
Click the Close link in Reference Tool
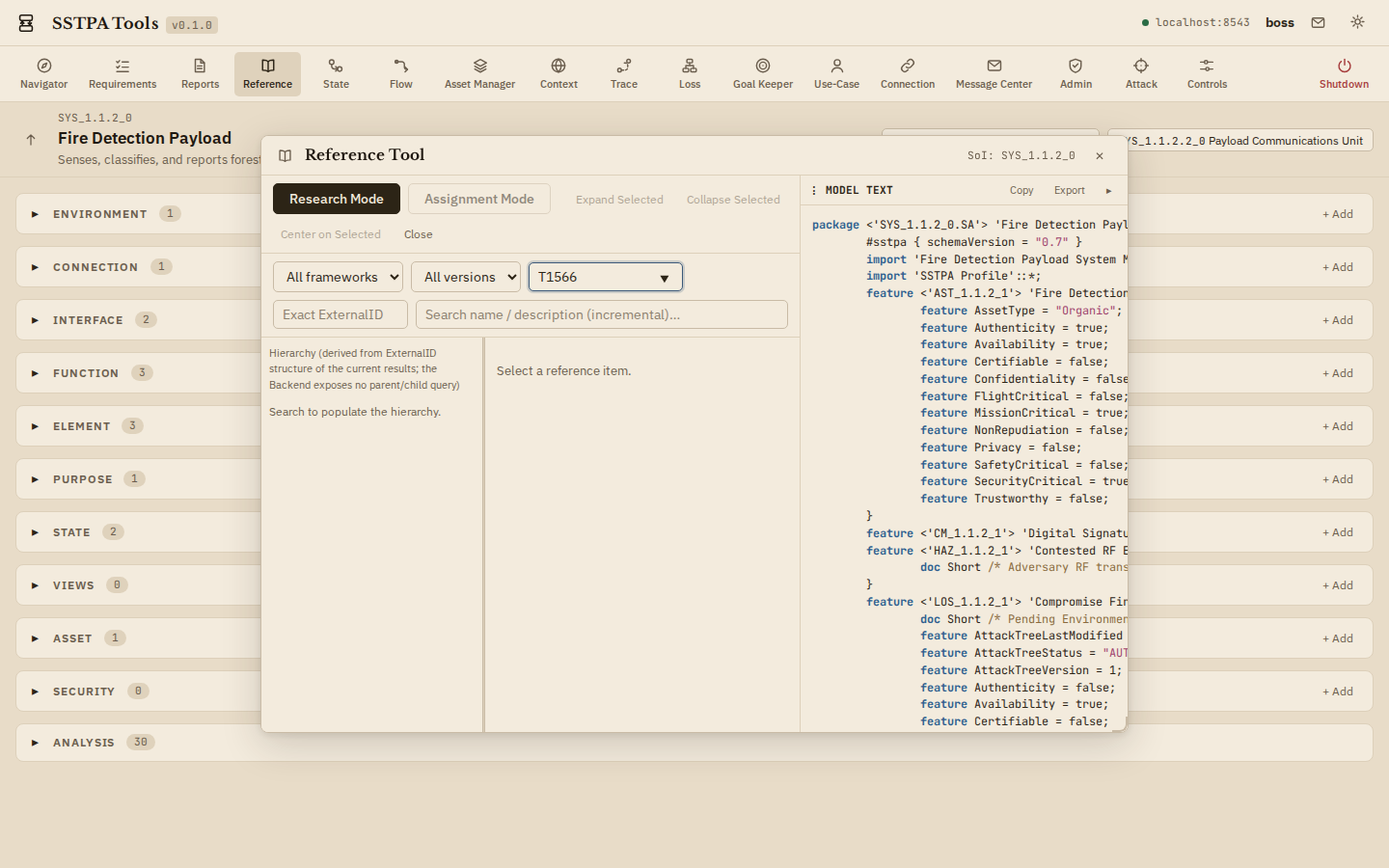coord(419,234)
